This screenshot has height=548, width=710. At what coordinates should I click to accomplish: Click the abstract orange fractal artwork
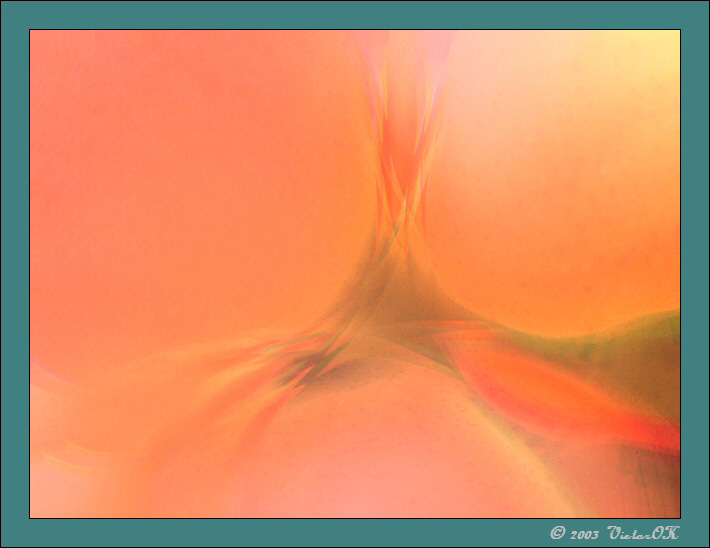pyautogui.click(x=355, y=274)
